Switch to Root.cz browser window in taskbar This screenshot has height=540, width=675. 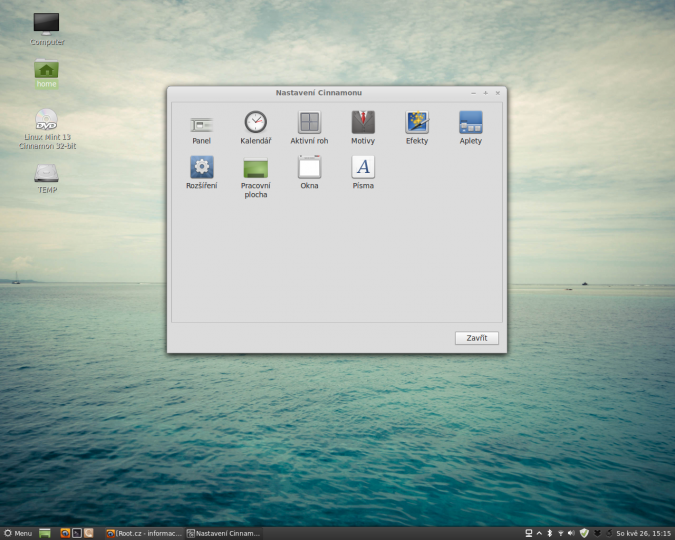point(144,534)
